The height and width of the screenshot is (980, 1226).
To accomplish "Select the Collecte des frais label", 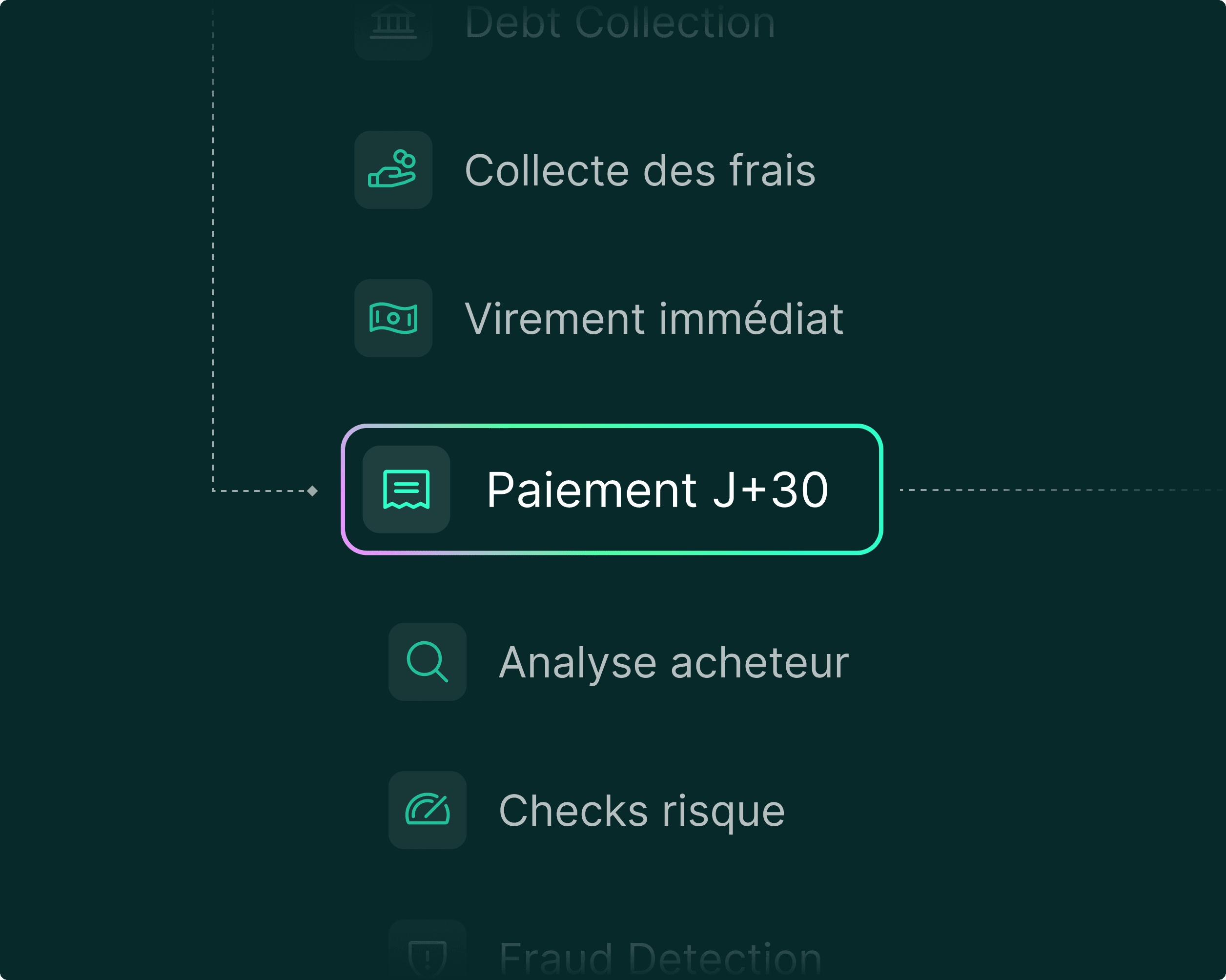I will pyautogui.click(x=640, y=170).
